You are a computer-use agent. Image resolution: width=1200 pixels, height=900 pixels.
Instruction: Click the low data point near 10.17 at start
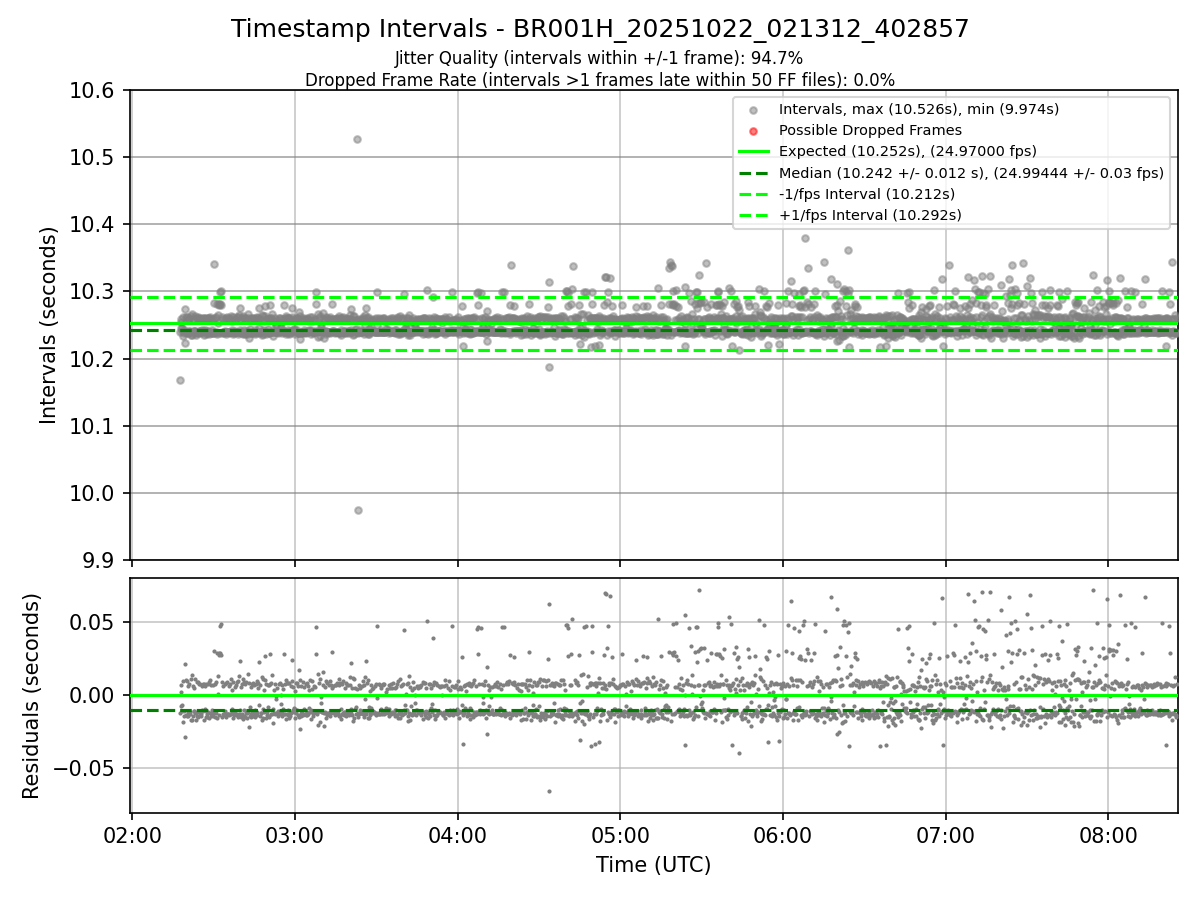[180, 380]
